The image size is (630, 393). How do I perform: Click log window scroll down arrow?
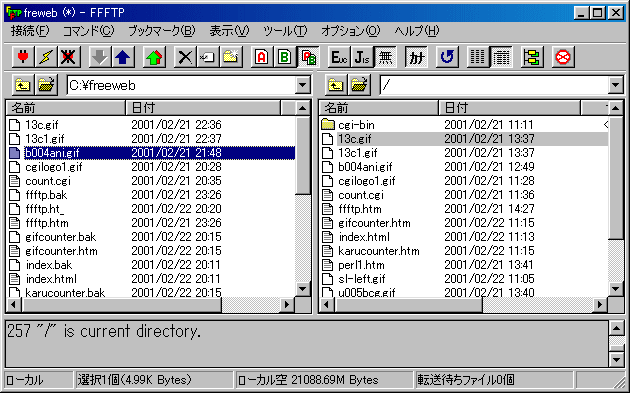[616, 359]
